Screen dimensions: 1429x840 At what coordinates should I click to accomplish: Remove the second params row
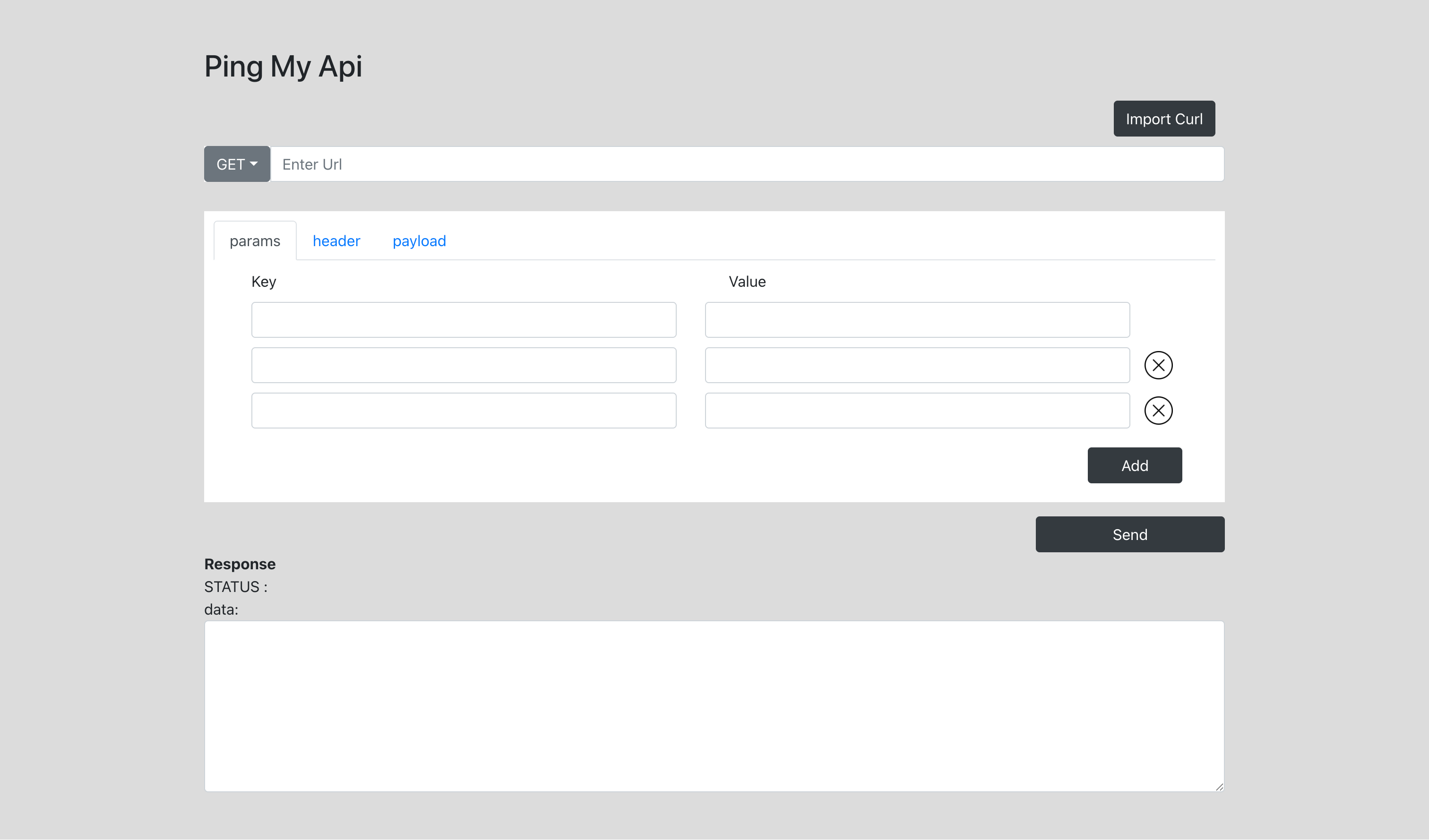click(1158, 365)
